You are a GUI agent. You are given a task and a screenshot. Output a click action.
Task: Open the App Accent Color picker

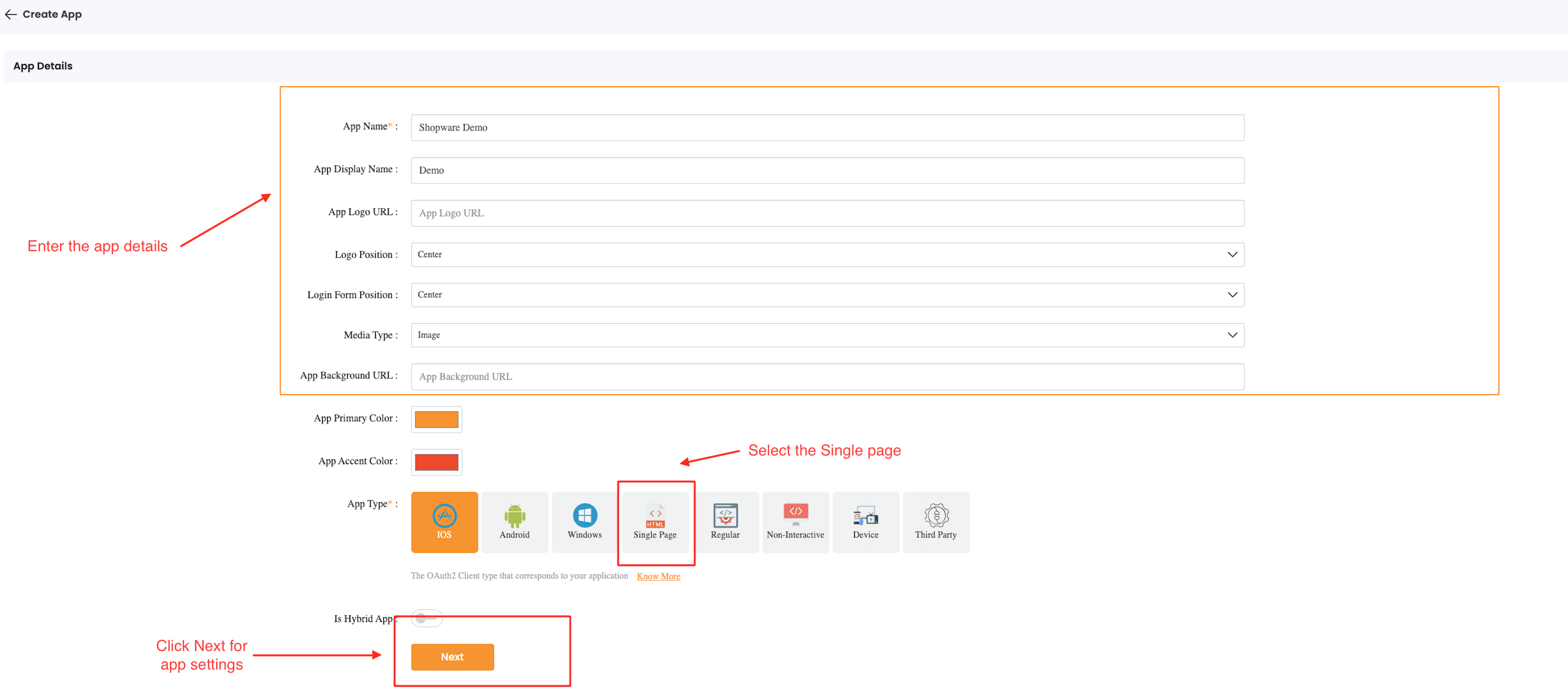point(436,462)
